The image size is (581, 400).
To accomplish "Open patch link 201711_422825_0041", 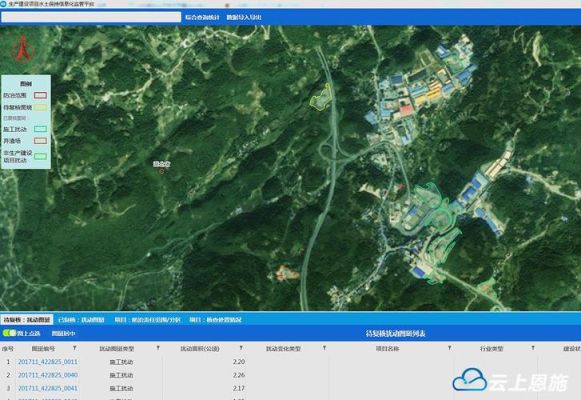I will [48, 388].
